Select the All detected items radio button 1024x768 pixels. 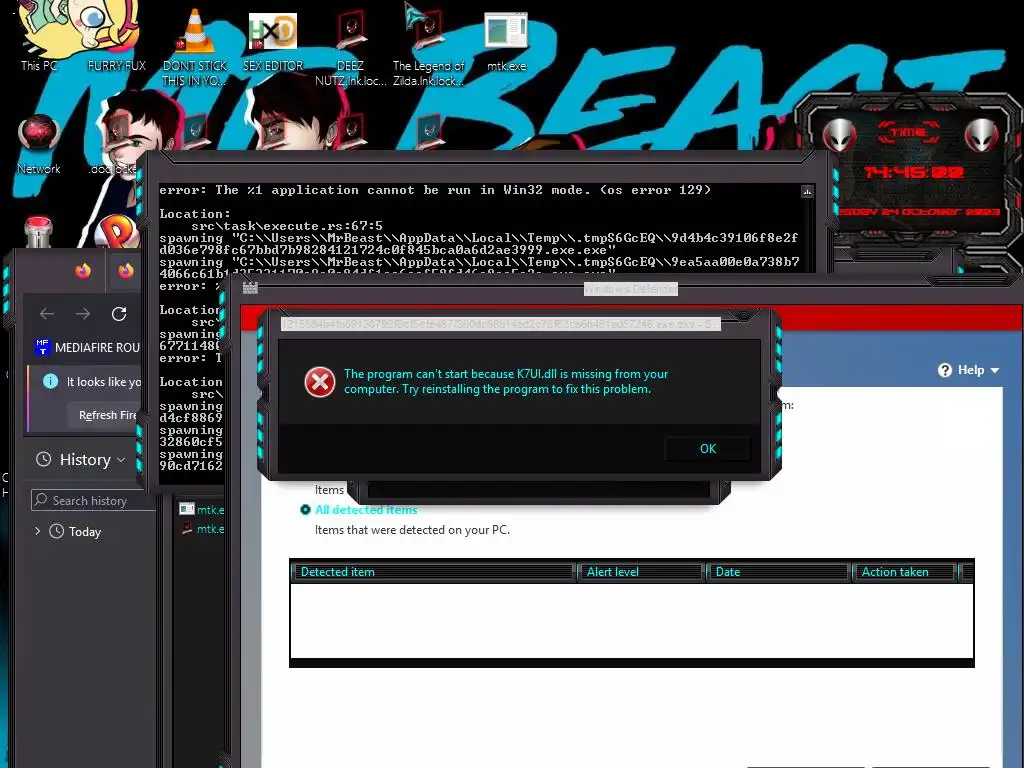click(x=305, y=509)
